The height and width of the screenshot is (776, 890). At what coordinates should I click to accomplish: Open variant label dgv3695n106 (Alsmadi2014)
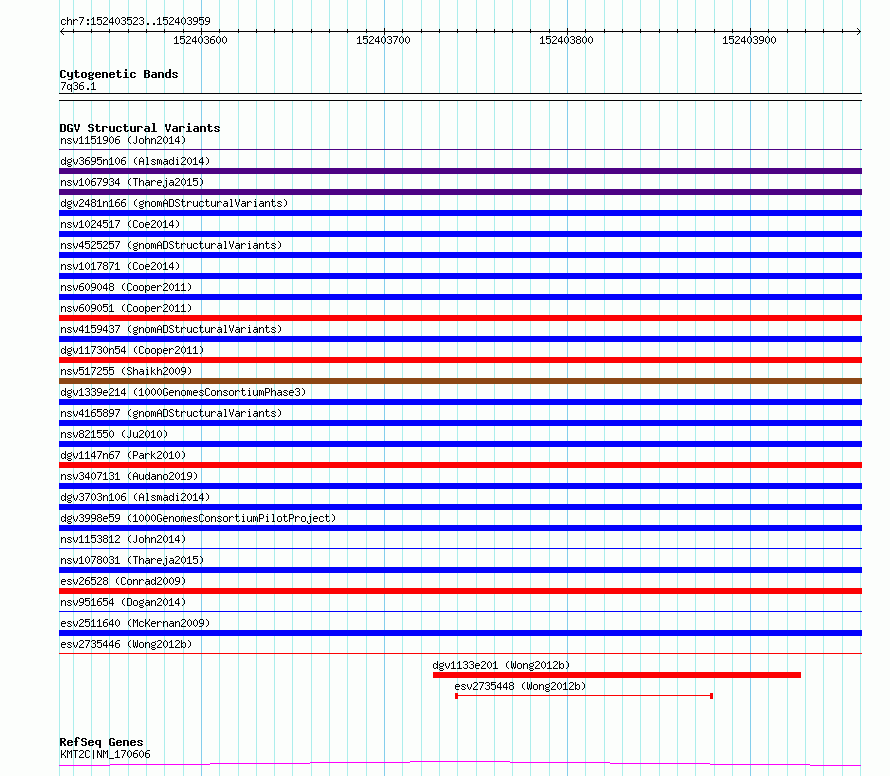(135, 161)
